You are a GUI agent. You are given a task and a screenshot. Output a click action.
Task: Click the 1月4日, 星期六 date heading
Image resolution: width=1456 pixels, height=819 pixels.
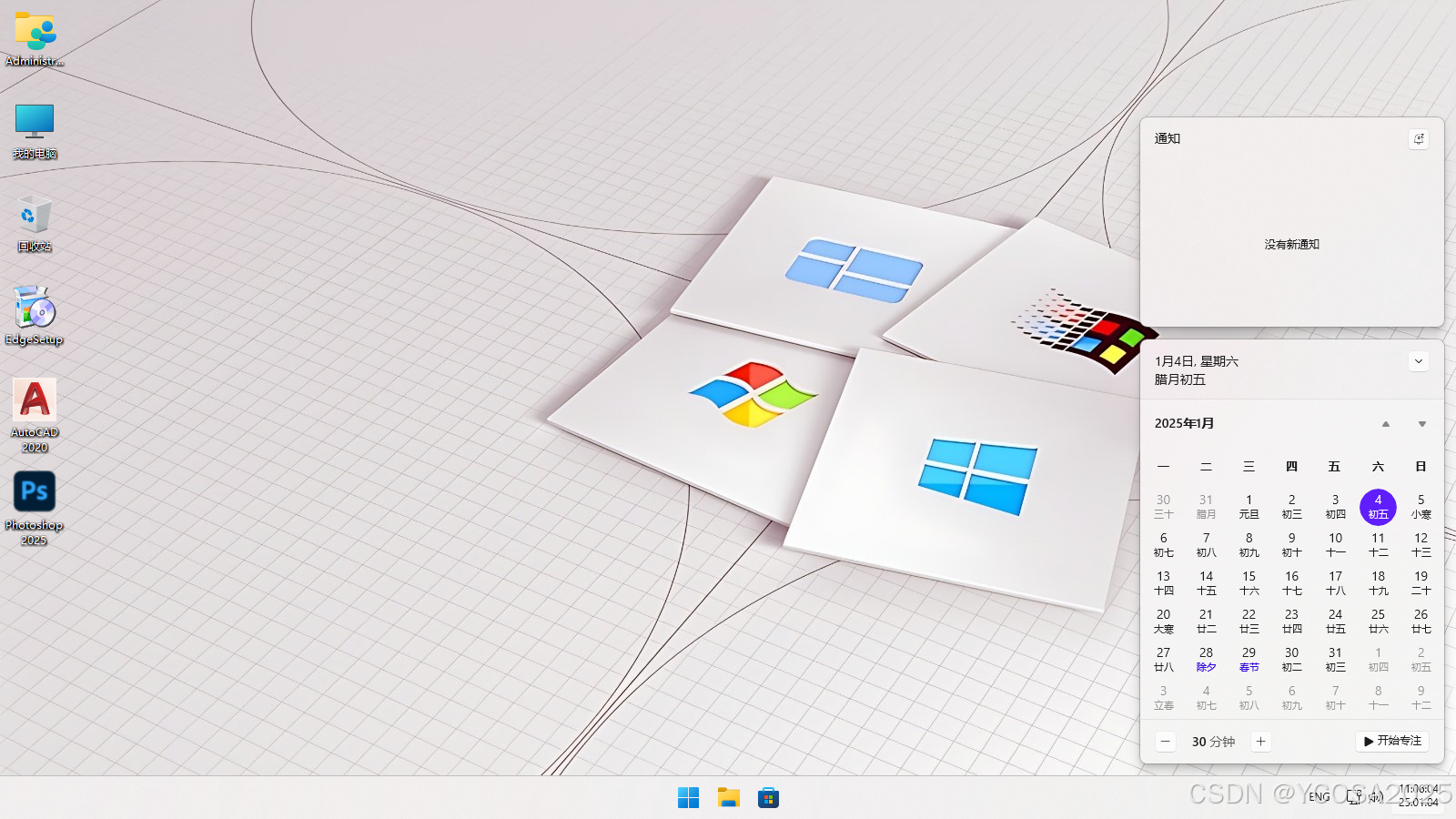[x=1197, y=361]
